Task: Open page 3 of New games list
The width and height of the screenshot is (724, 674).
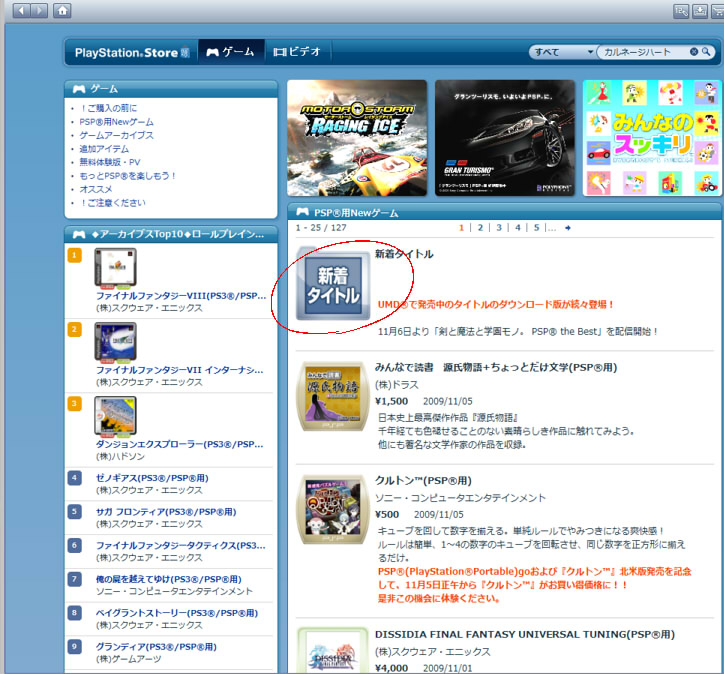Action: [x=499, y=228]
